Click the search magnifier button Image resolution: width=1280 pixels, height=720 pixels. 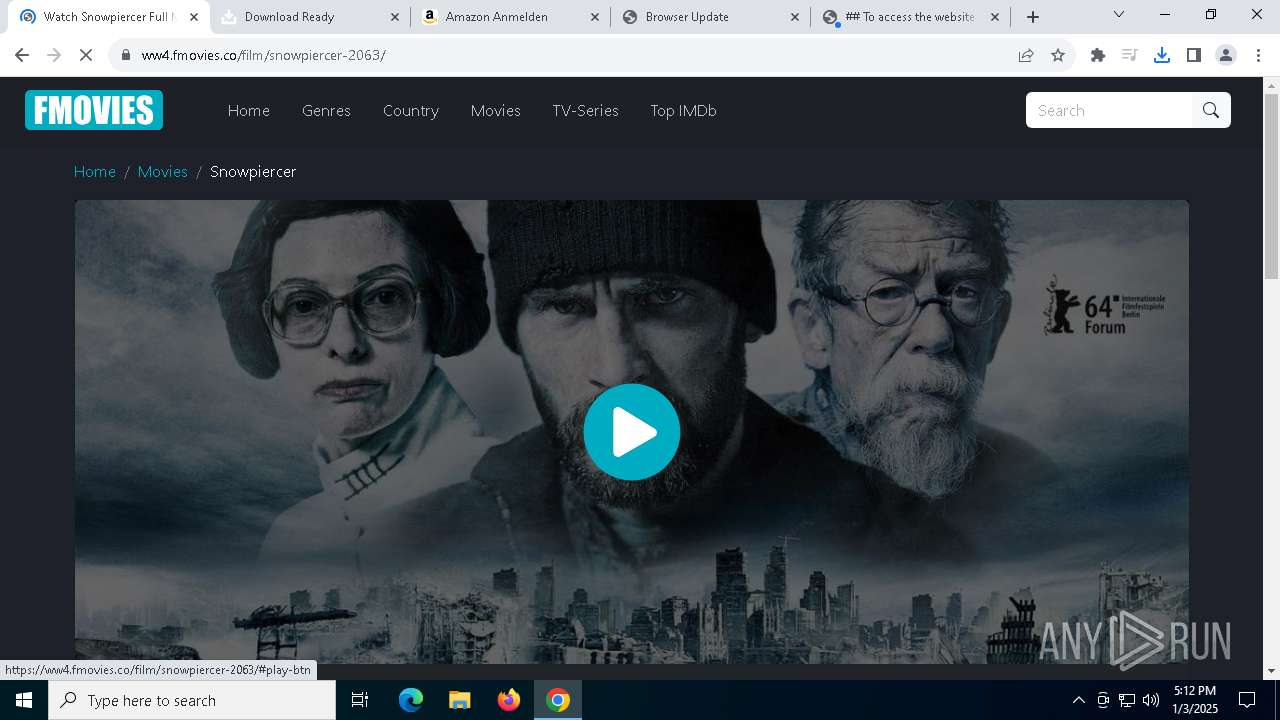click(1211, 110)
